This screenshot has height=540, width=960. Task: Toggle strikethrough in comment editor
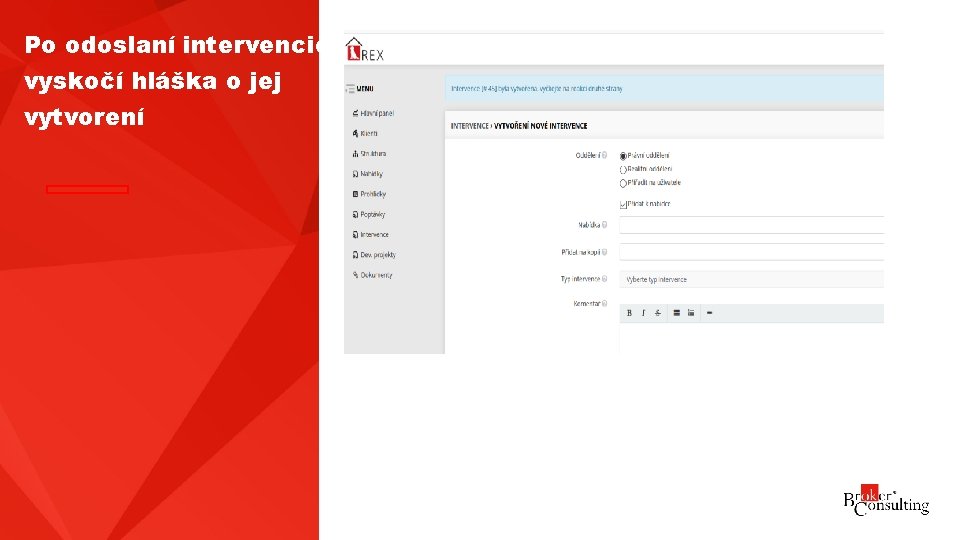pyautogui.click(x=658, y=313)
